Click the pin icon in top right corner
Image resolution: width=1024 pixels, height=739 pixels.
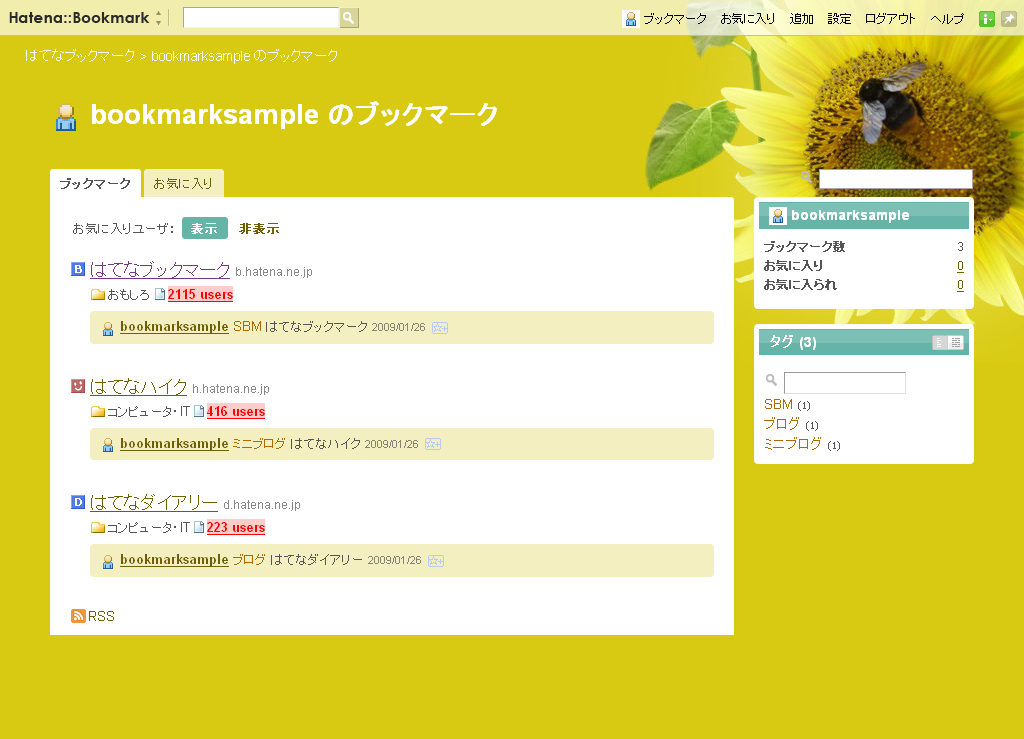[1009, 19]
